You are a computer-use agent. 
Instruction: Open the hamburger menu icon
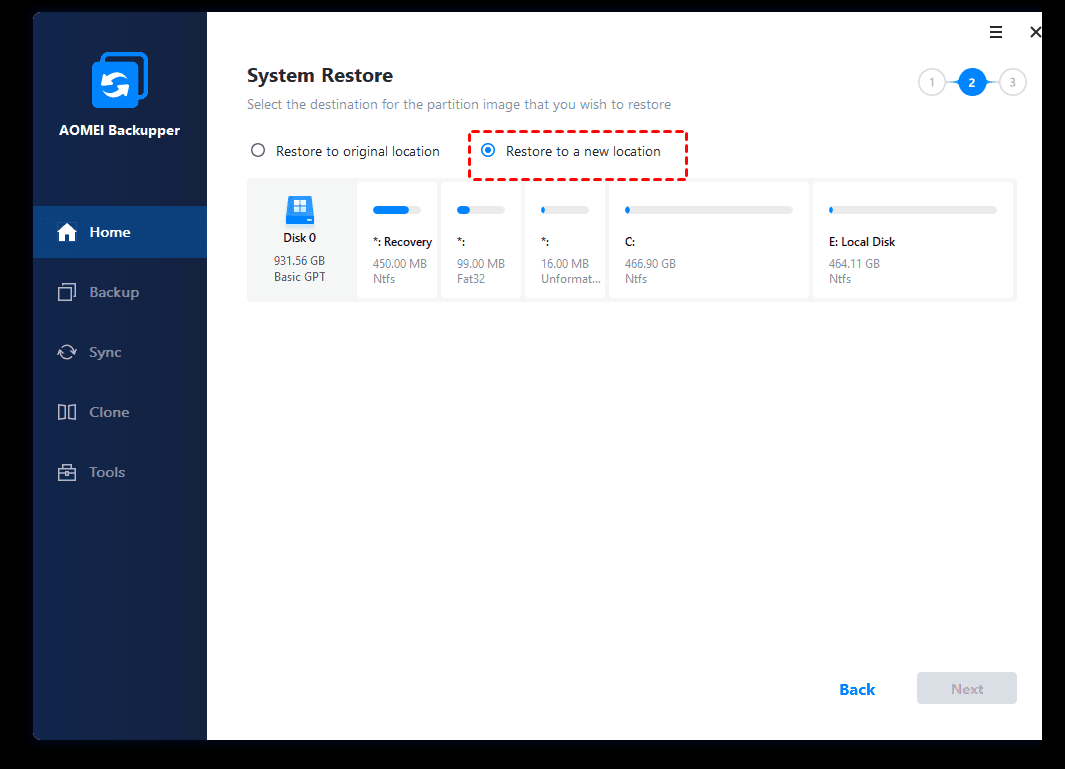(x=996, y=32)
